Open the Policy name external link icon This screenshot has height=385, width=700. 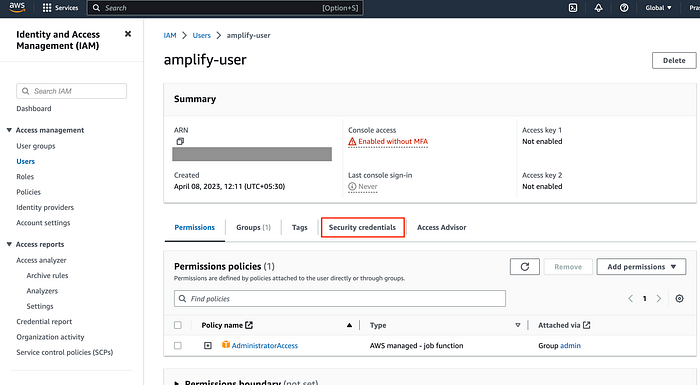(x=249, y=325)
